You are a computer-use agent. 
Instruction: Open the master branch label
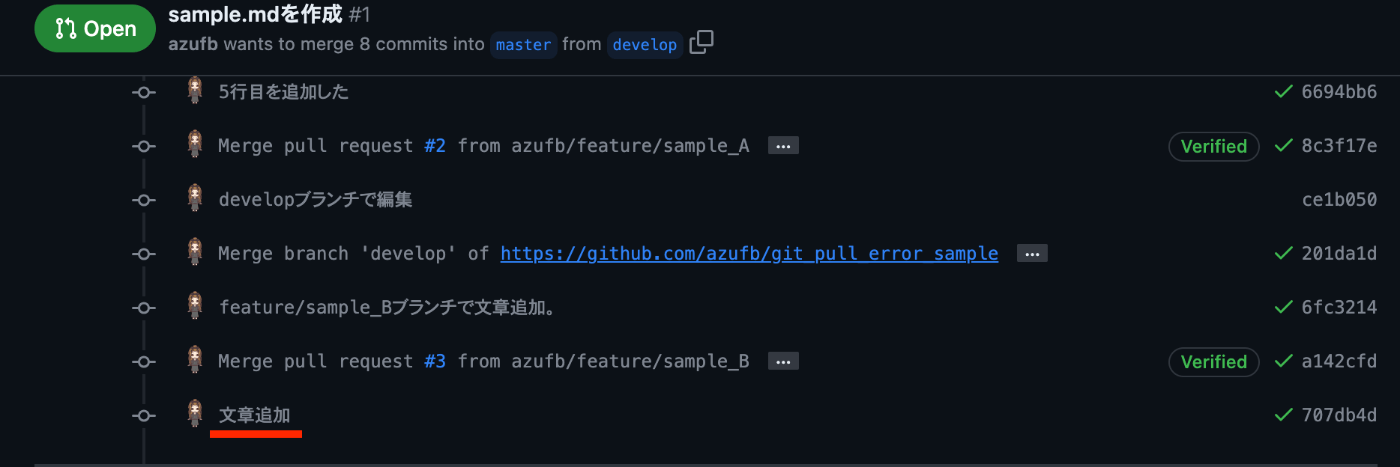(x=523, y=45)
